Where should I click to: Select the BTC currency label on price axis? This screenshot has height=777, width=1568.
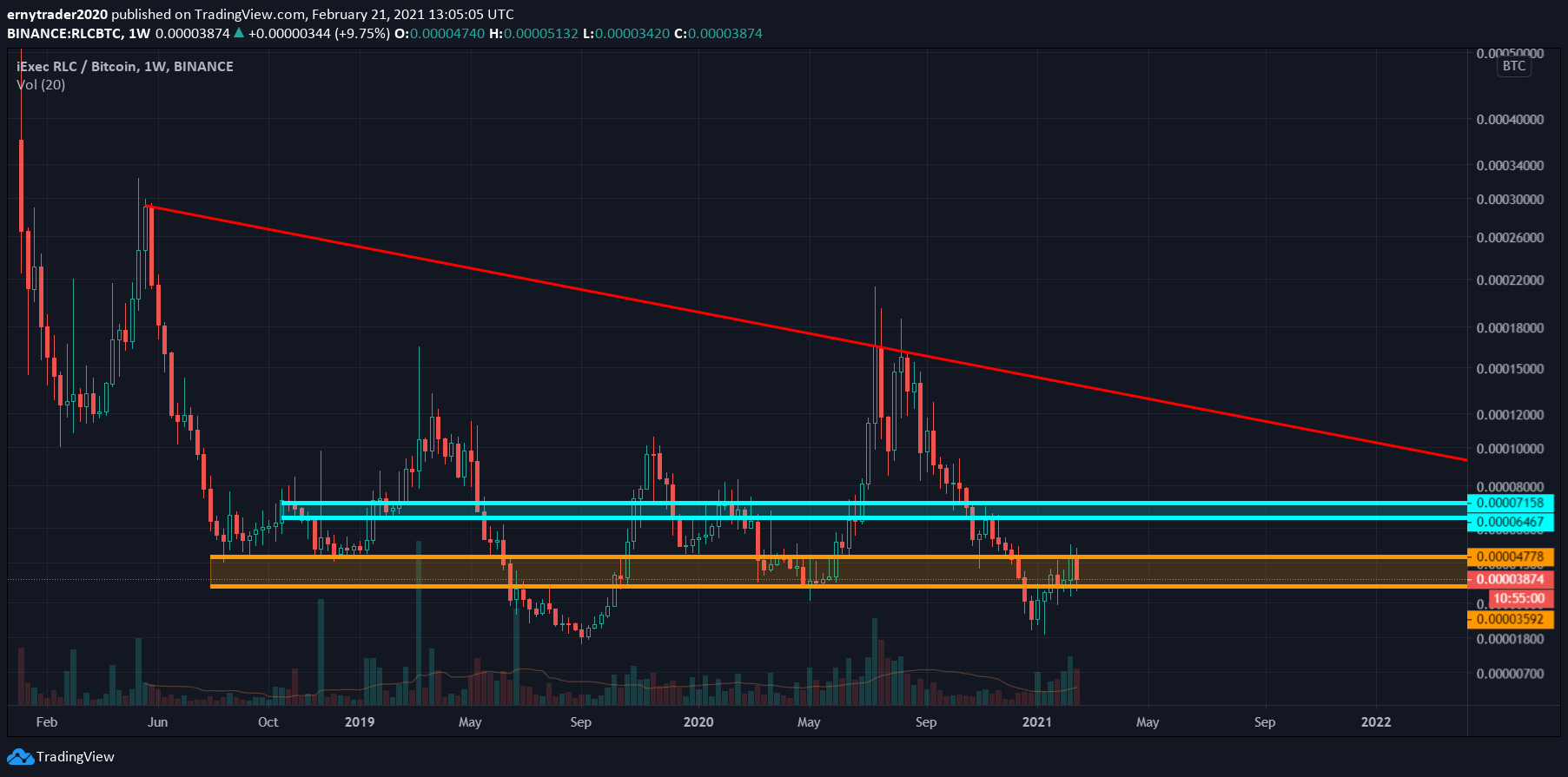(x=1513, y=66)
